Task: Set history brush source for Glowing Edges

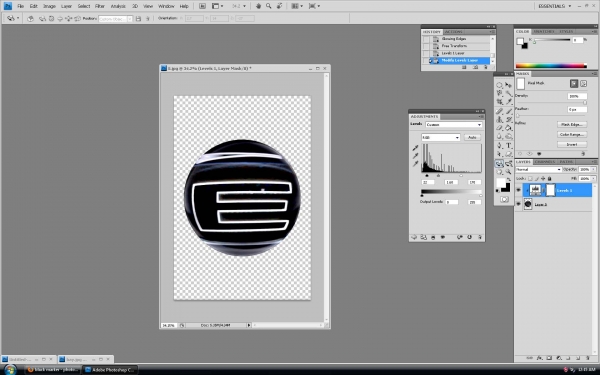Action: pos(426,39)
